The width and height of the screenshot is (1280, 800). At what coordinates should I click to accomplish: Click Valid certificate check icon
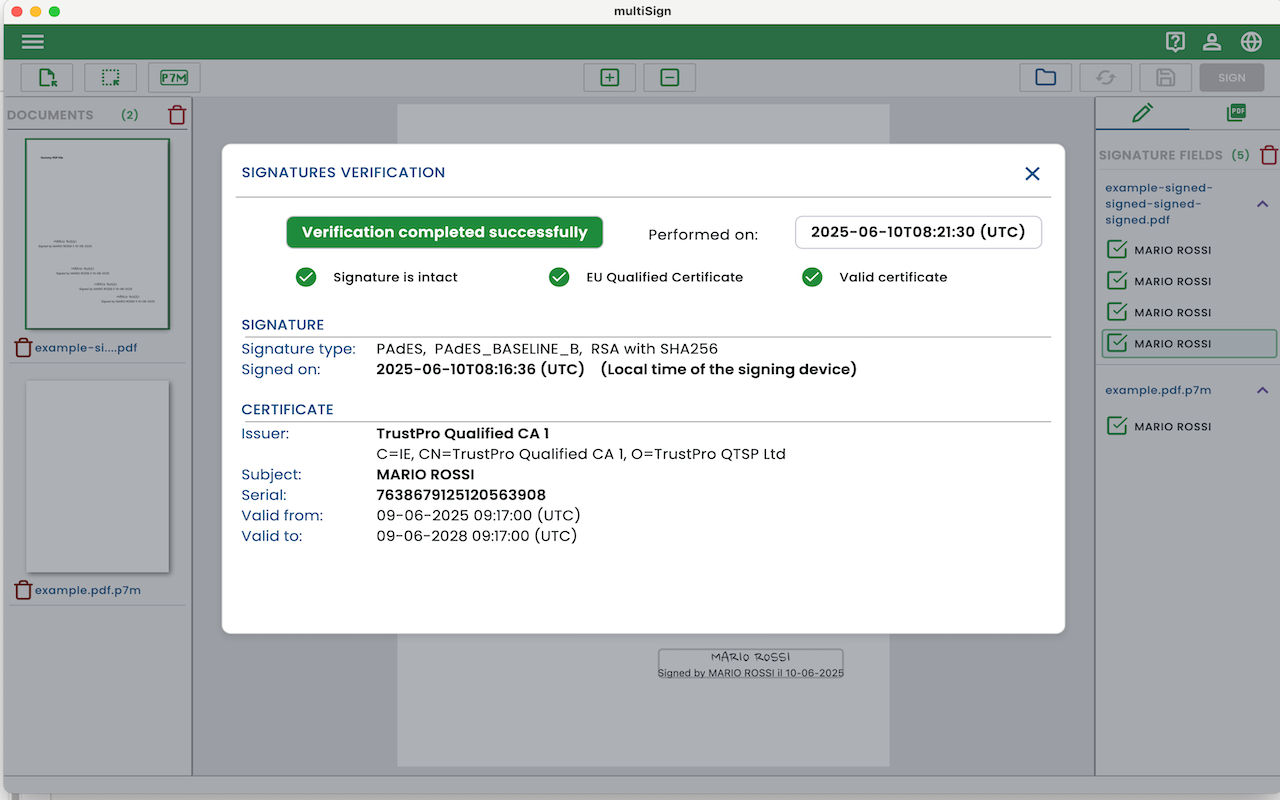click(812, 277)
